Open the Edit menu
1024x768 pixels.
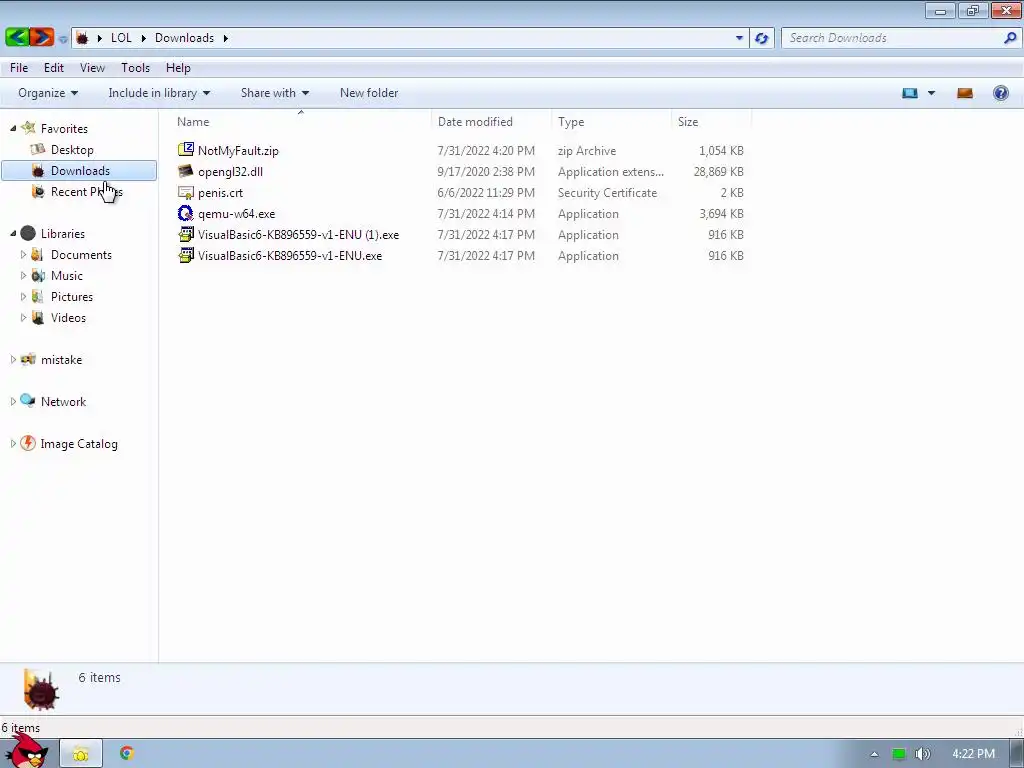(x=54, y=68)
